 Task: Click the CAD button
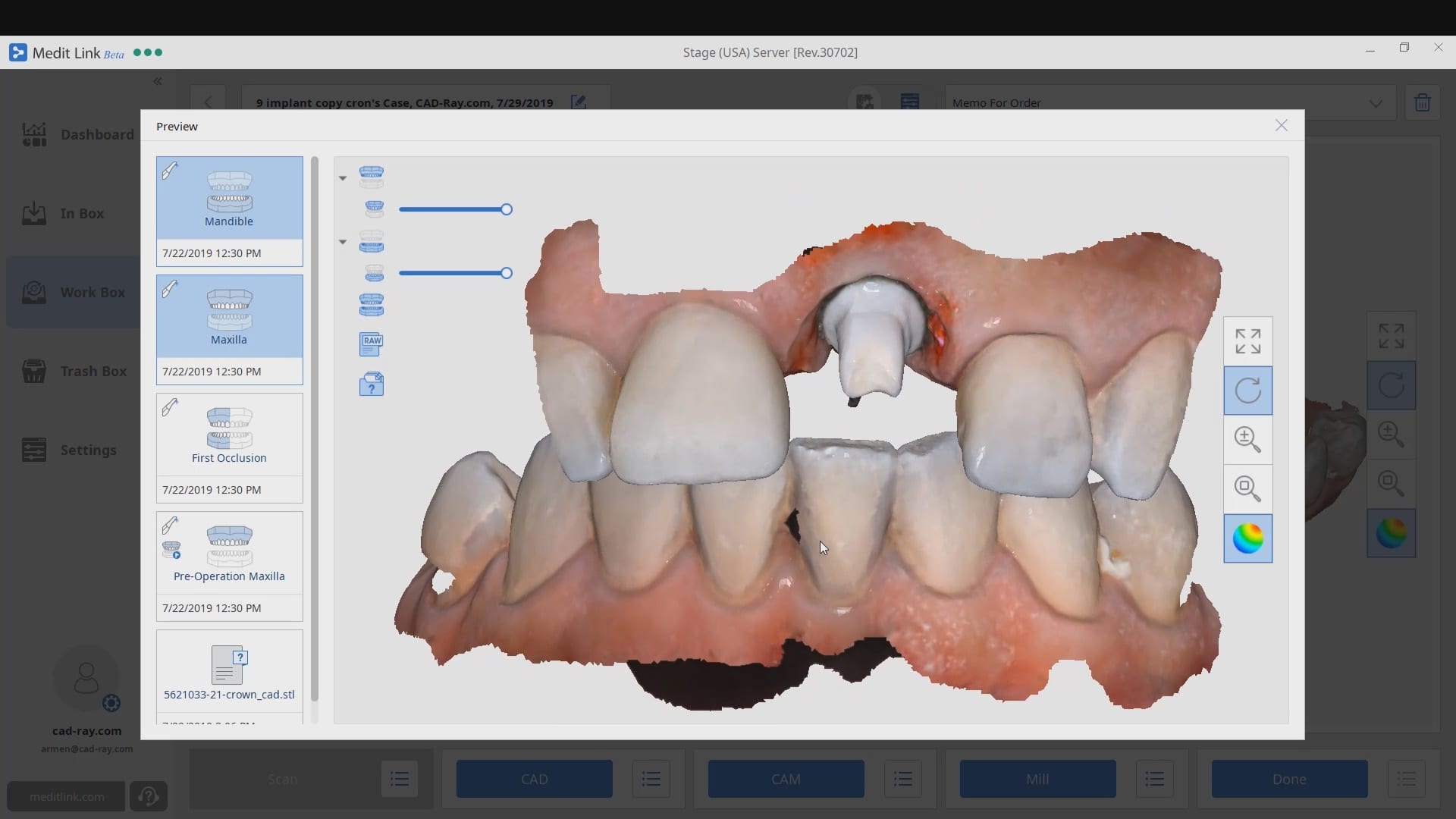[535, 779]
